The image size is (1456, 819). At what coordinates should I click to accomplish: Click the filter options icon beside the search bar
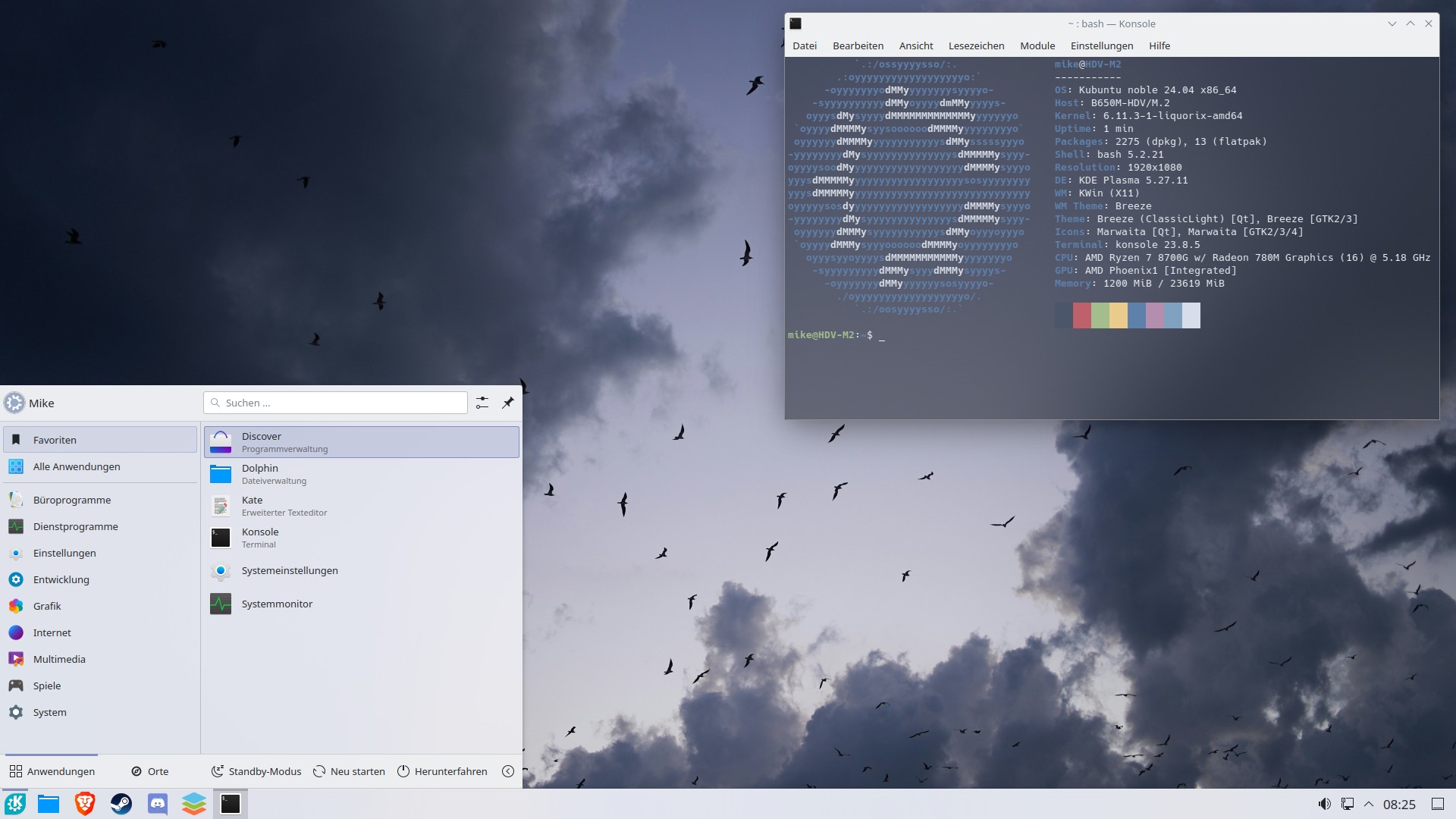pos(482,403)
